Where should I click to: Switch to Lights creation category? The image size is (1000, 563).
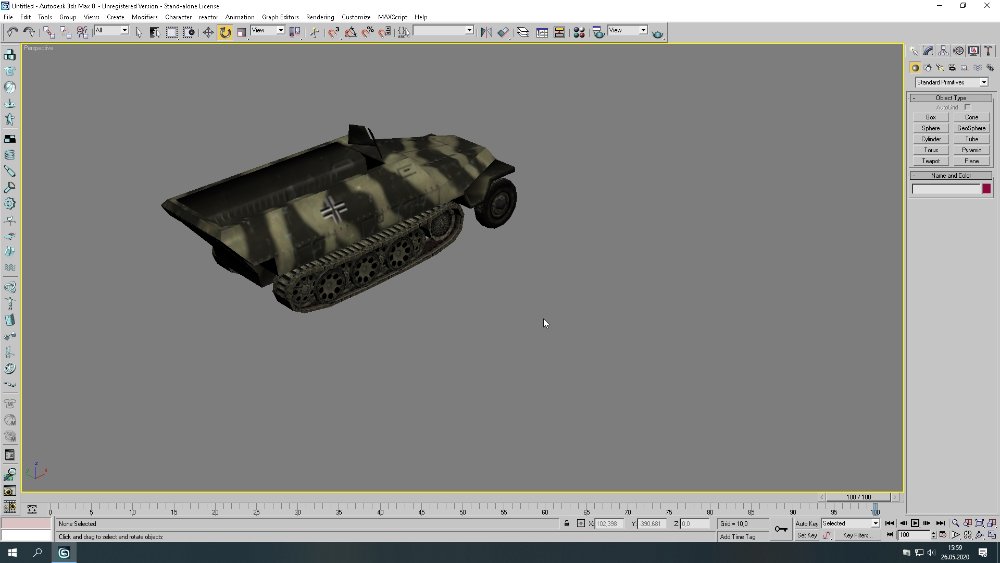point(940,68)
